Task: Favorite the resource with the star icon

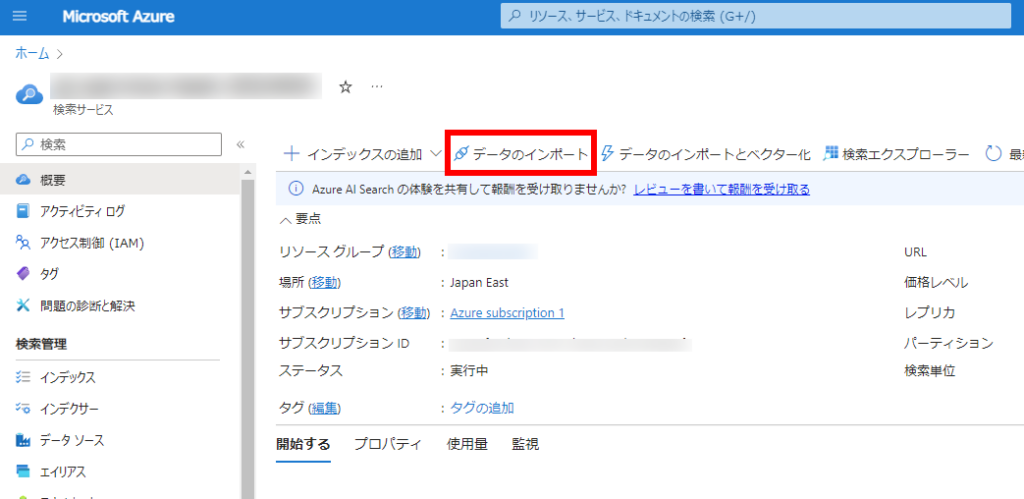Action: coord(345,87)
